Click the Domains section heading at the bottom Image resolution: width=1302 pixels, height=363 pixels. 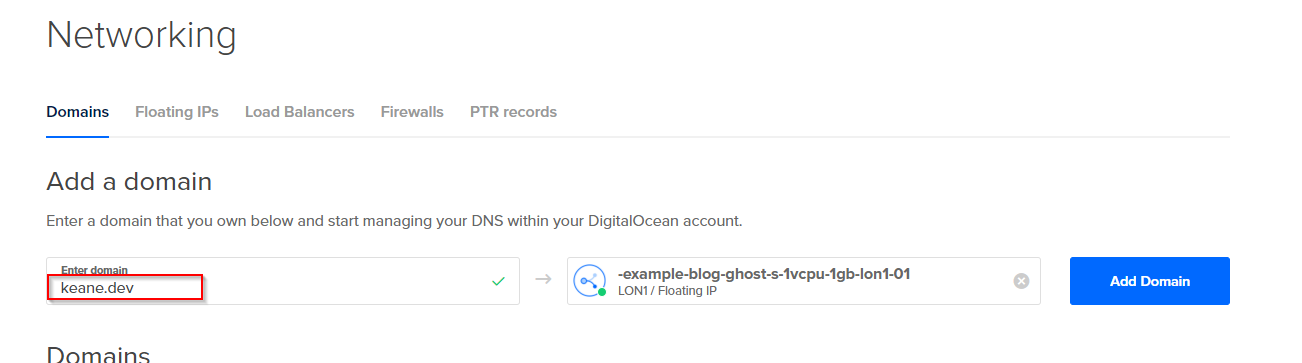(98, 353)
